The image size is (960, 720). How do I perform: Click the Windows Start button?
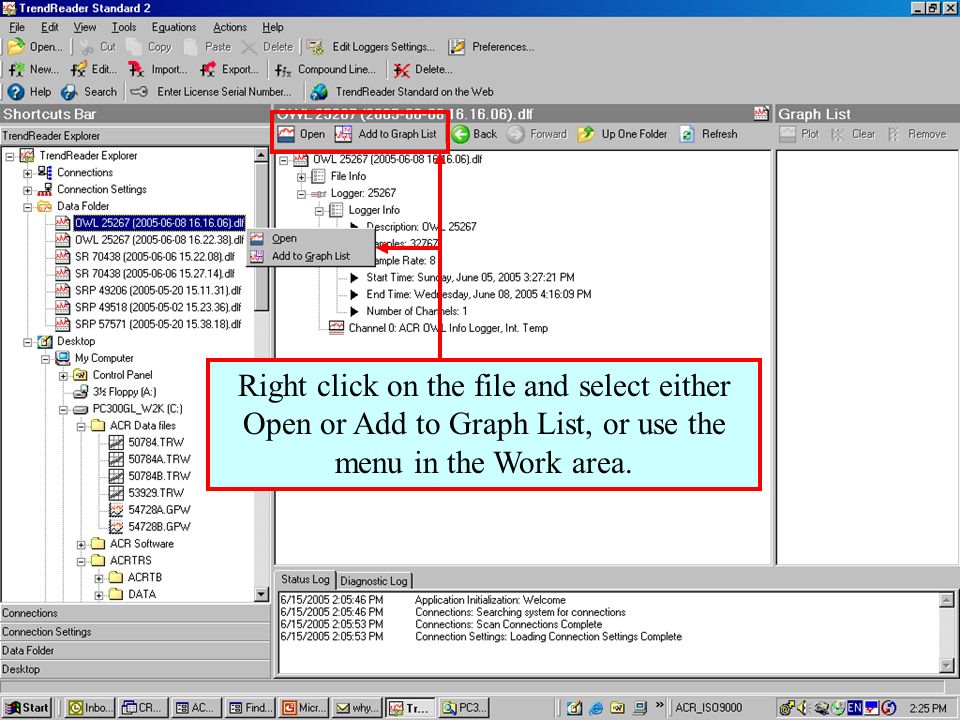(27, 708)
